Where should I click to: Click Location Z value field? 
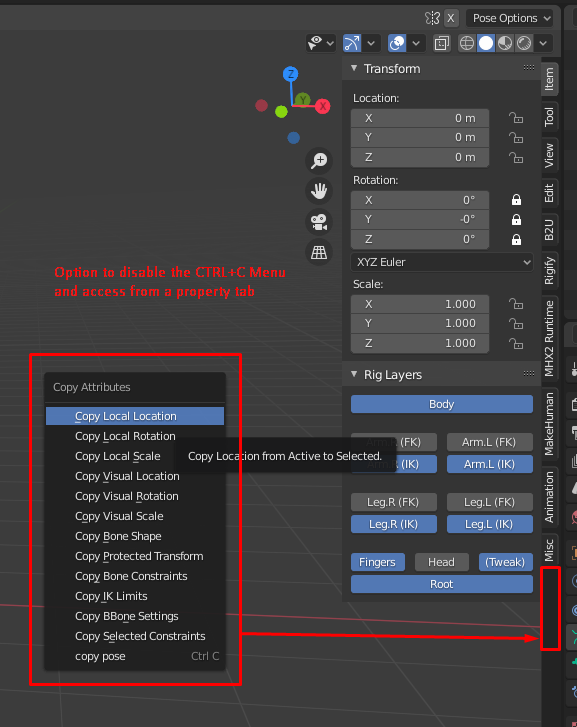(420, 157)
